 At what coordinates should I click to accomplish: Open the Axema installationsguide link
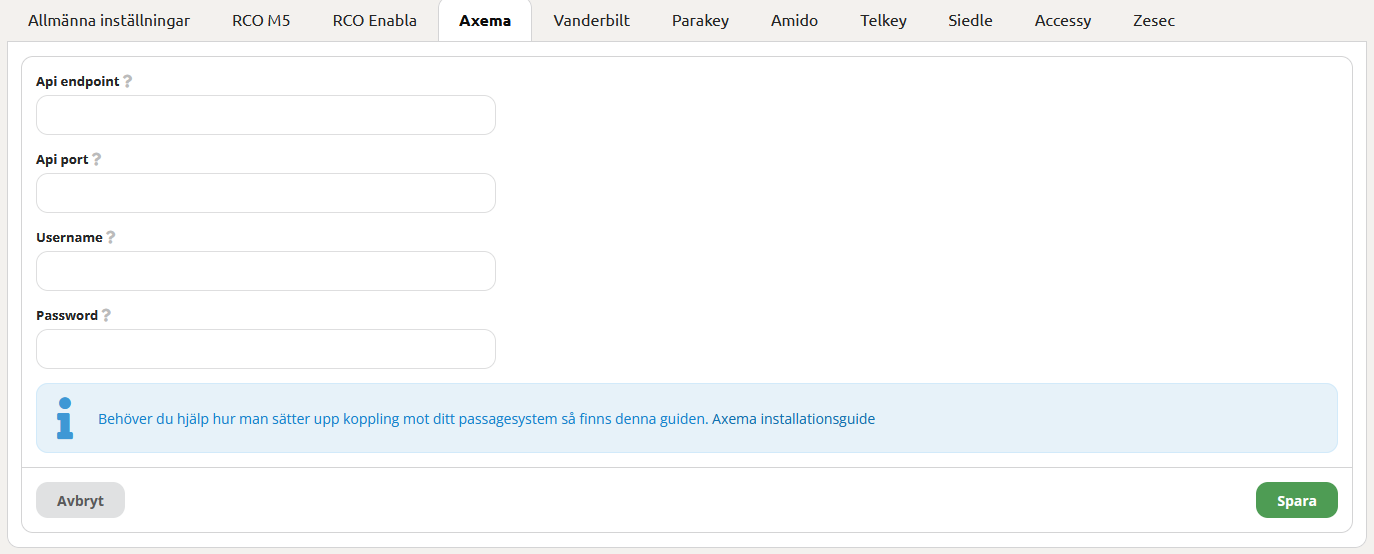(793, 419)
